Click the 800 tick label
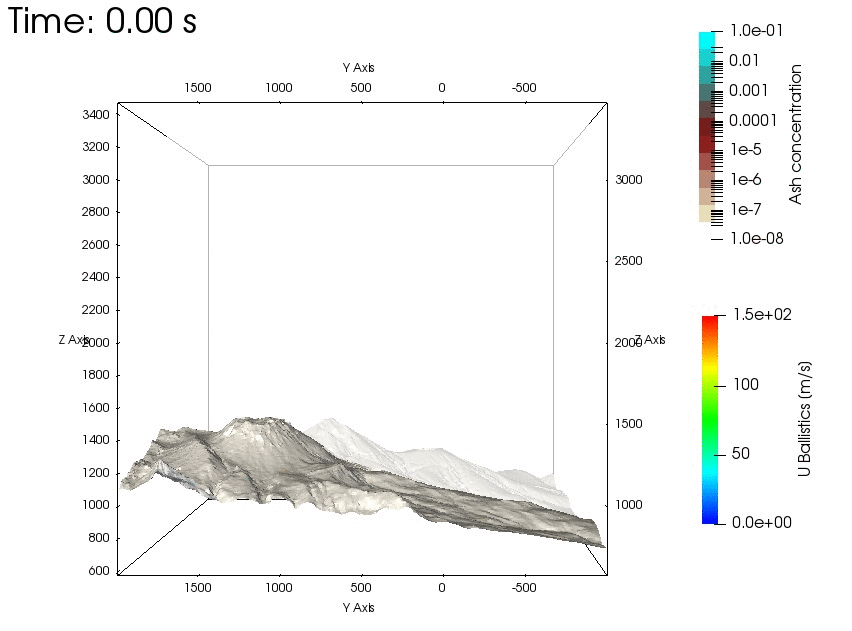Viewport: 852px width, 631px height. click(x=99, y=538)
